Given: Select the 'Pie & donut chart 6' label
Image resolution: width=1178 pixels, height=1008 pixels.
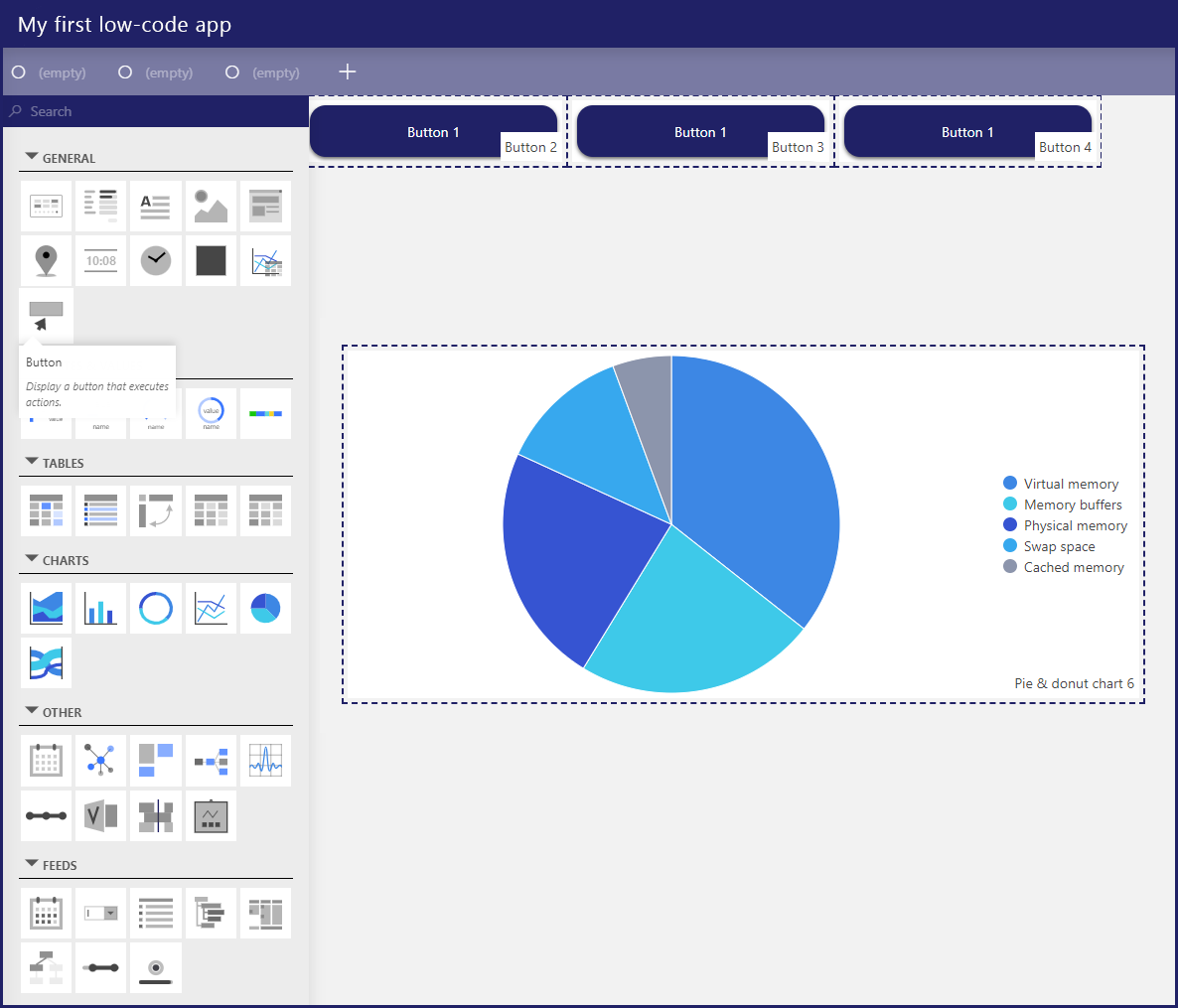Looking at the screenshot, I should tap(1075, 683).
